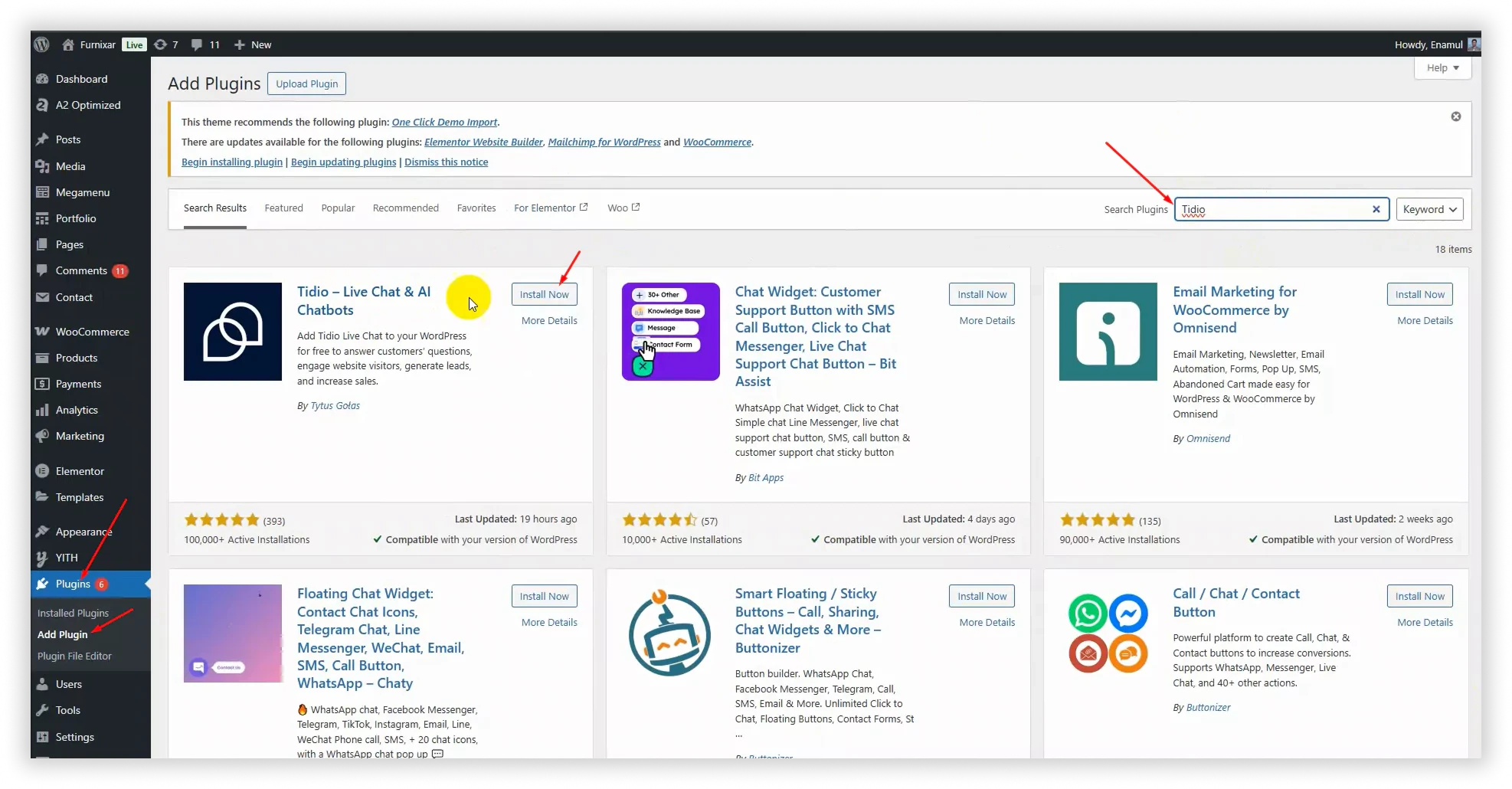Open the comments bubble icon showing 11
The width and height of the screenshot is (1512, 789).
click(197, 44)
